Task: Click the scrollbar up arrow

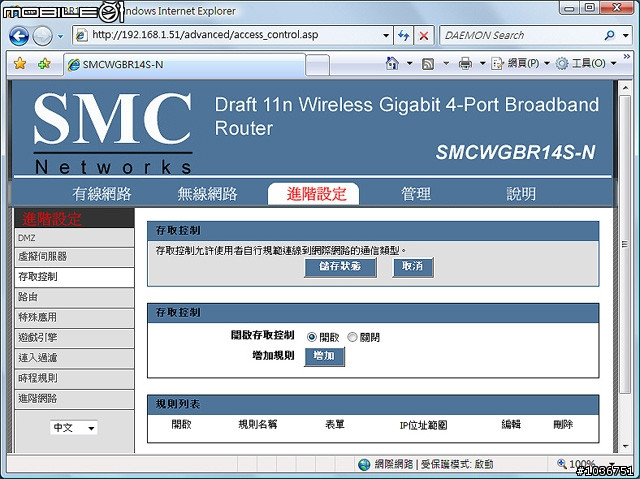Action: [x=624, y=87]
